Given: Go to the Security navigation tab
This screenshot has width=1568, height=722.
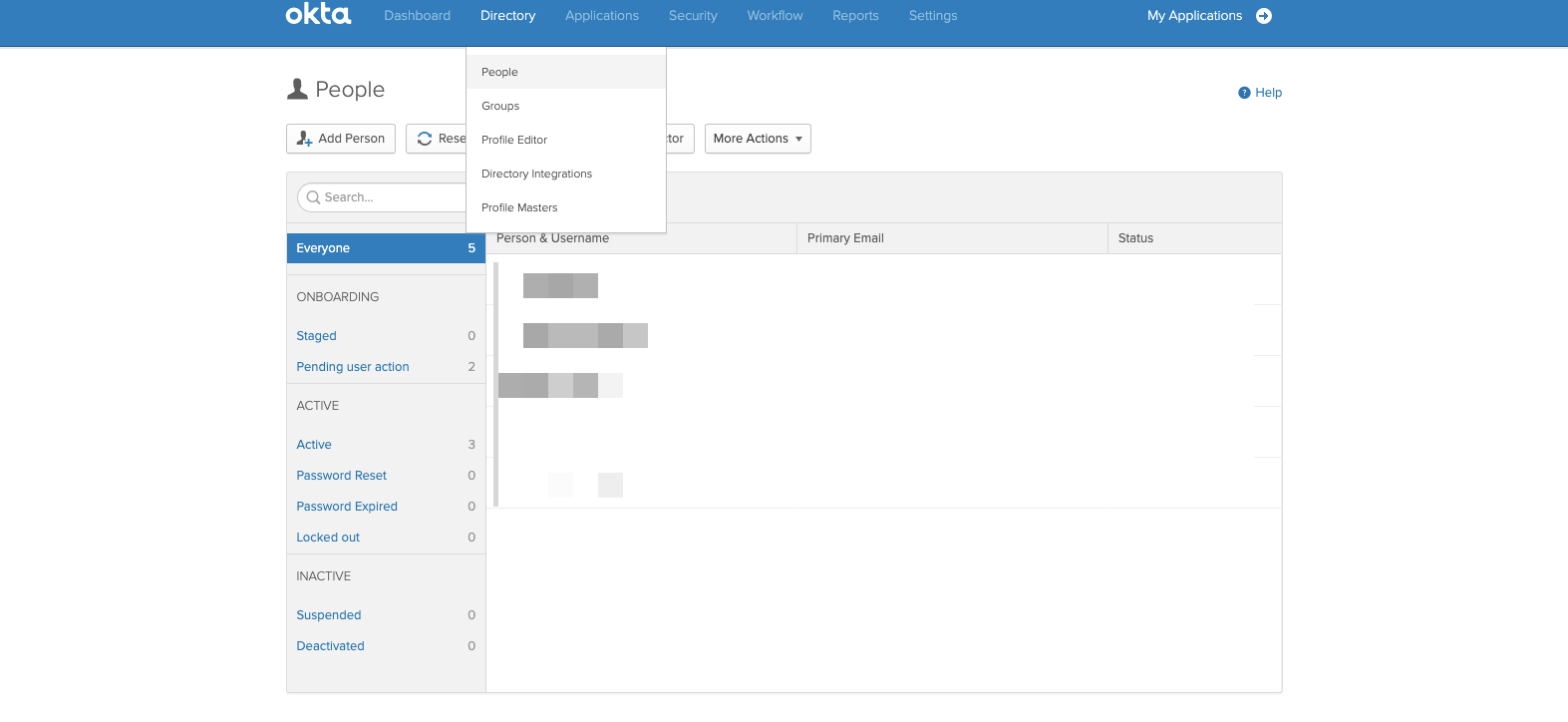Looking at the screenshot, I should [x=693, y=16].
